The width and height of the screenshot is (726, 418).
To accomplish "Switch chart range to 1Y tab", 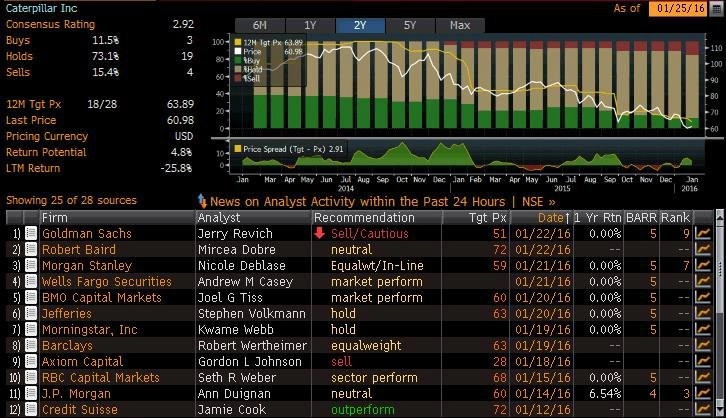I will coord(310,25).
